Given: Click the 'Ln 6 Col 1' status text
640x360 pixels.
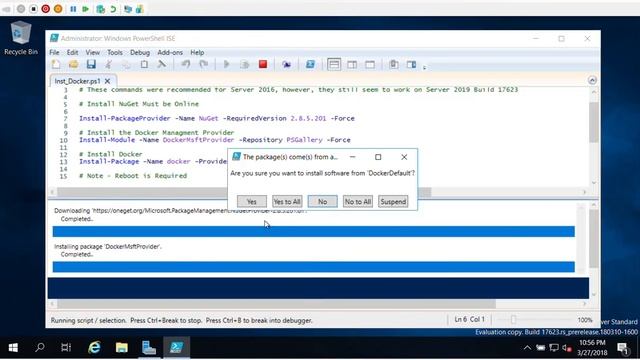Looking at the screenshot, I should pyautogui.click(x=469, y=319).
